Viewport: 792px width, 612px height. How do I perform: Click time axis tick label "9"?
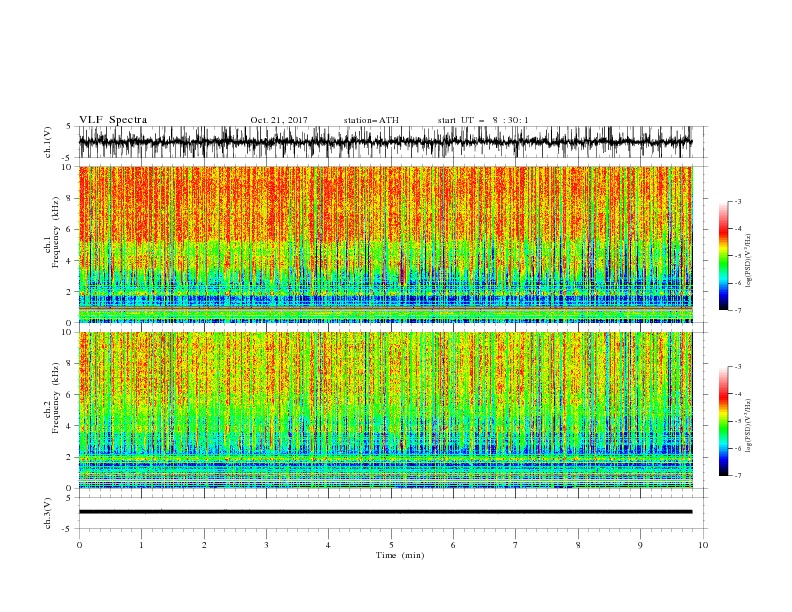pos(640,545)
